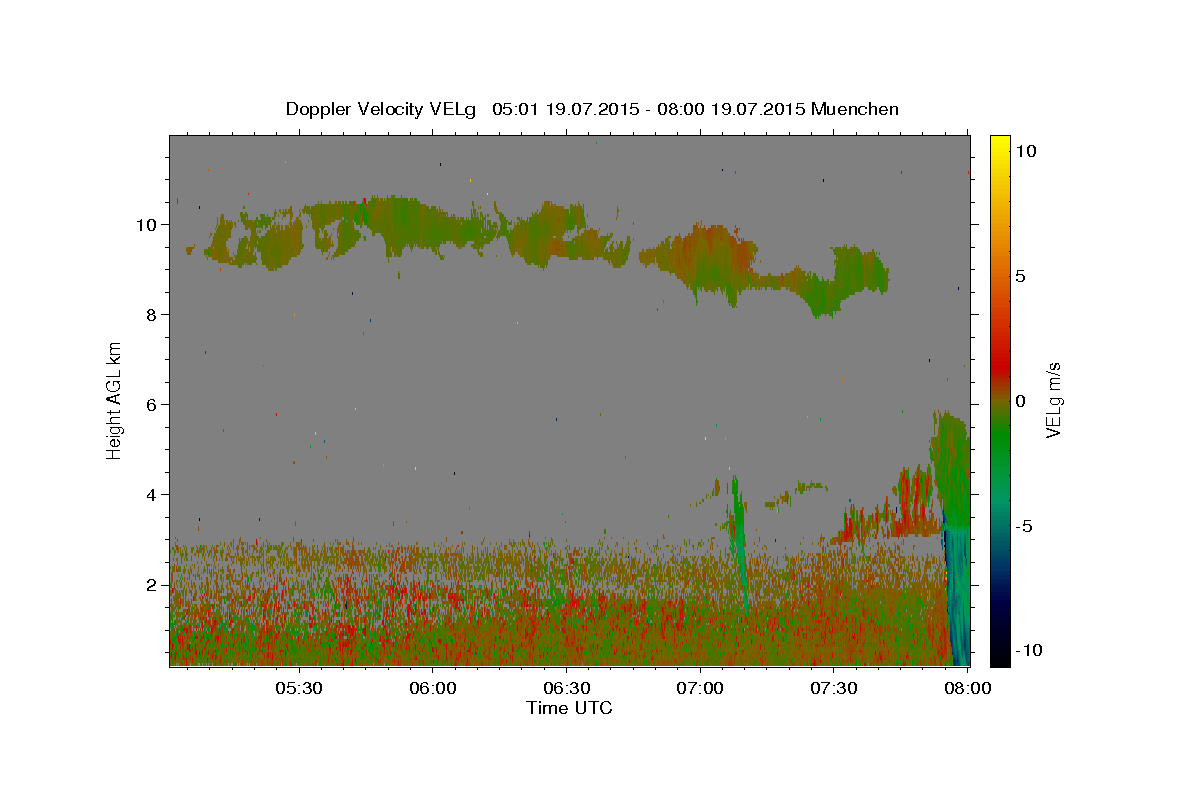Click the colorbar top value '10' label
1200x800 pixels.
tap(1026, 151)
